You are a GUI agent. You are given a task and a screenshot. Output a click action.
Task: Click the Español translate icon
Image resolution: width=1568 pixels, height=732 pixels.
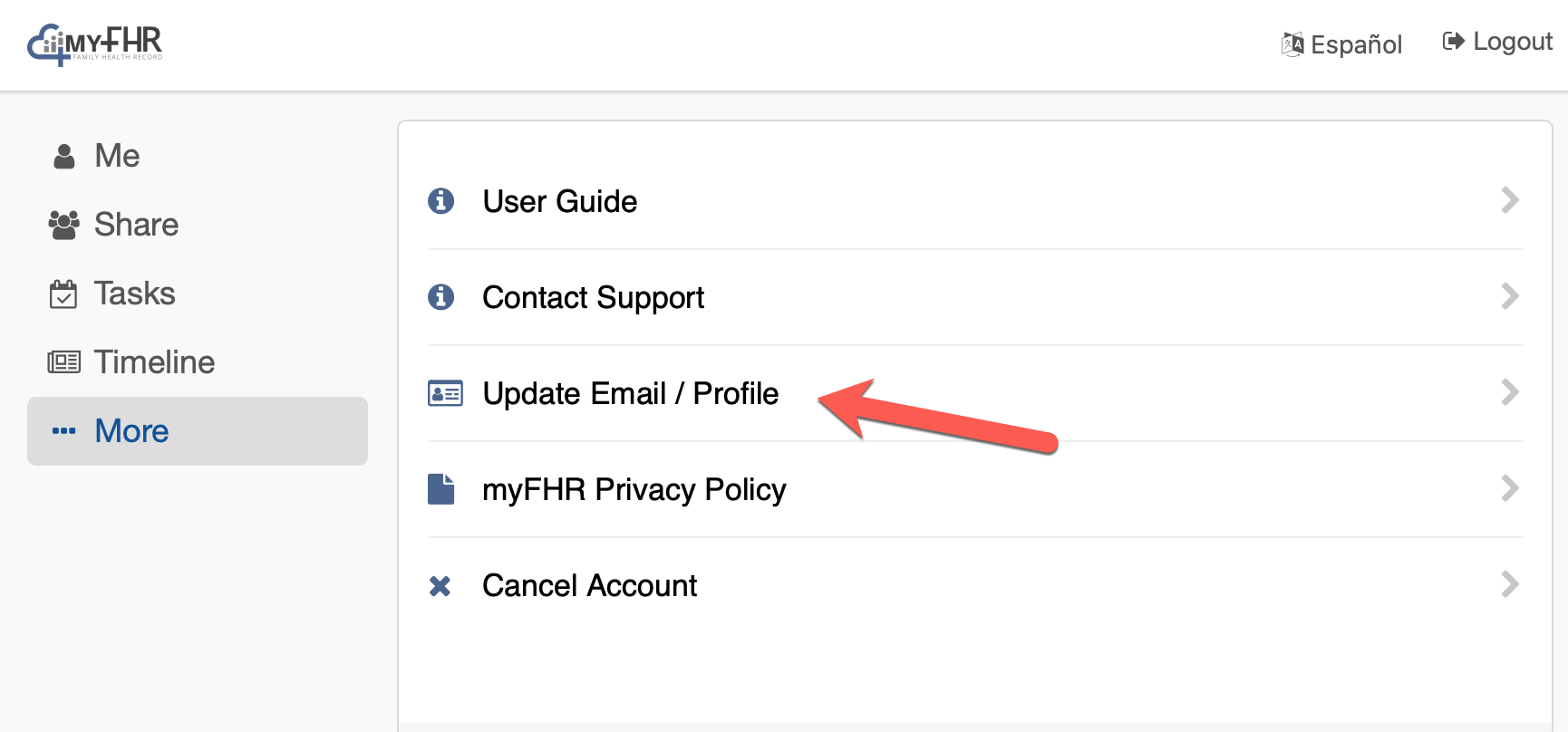point(1292,43)
